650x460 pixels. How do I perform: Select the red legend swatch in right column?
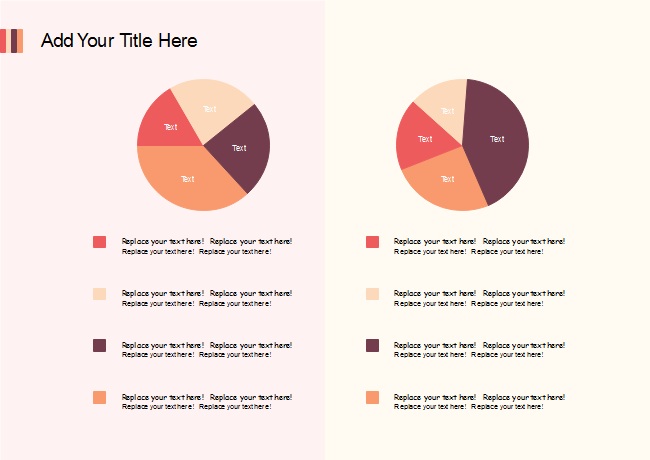coord(372,242)
